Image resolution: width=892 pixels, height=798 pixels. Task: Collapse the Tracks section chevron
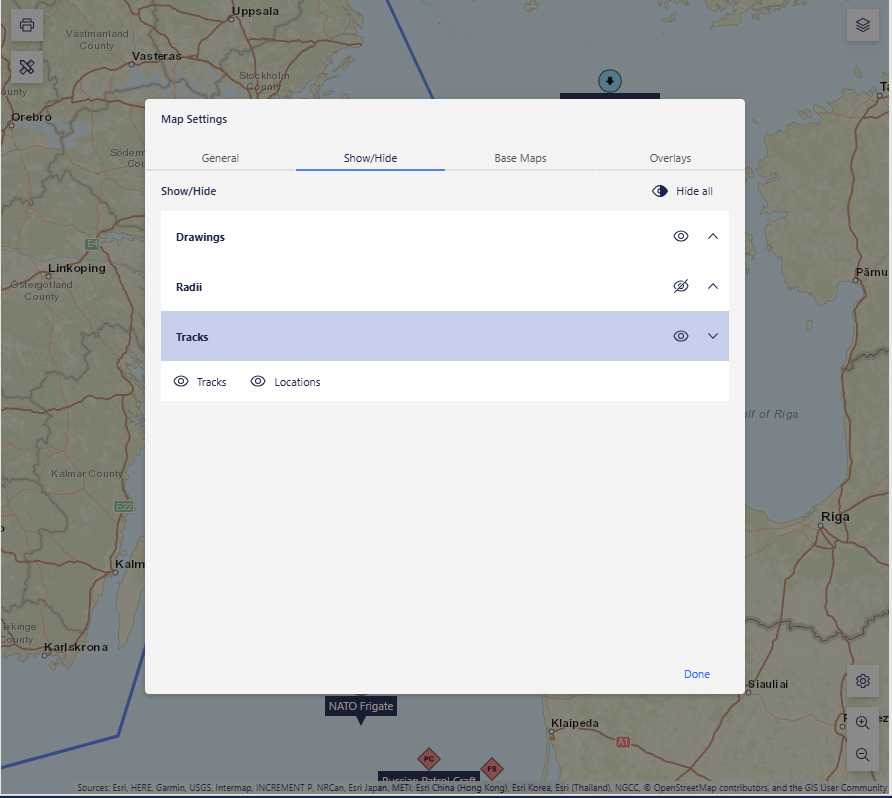tap(712, 336)
